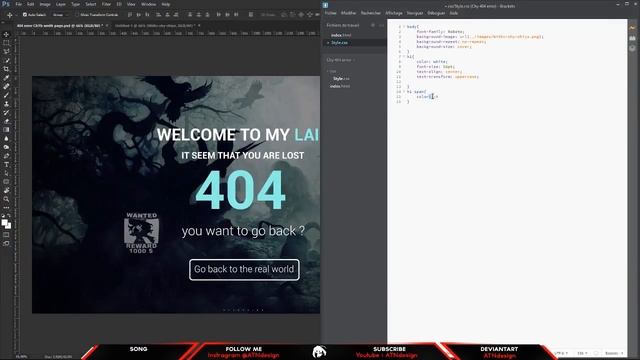Swap foreground and background colors icon

[9, 216]
